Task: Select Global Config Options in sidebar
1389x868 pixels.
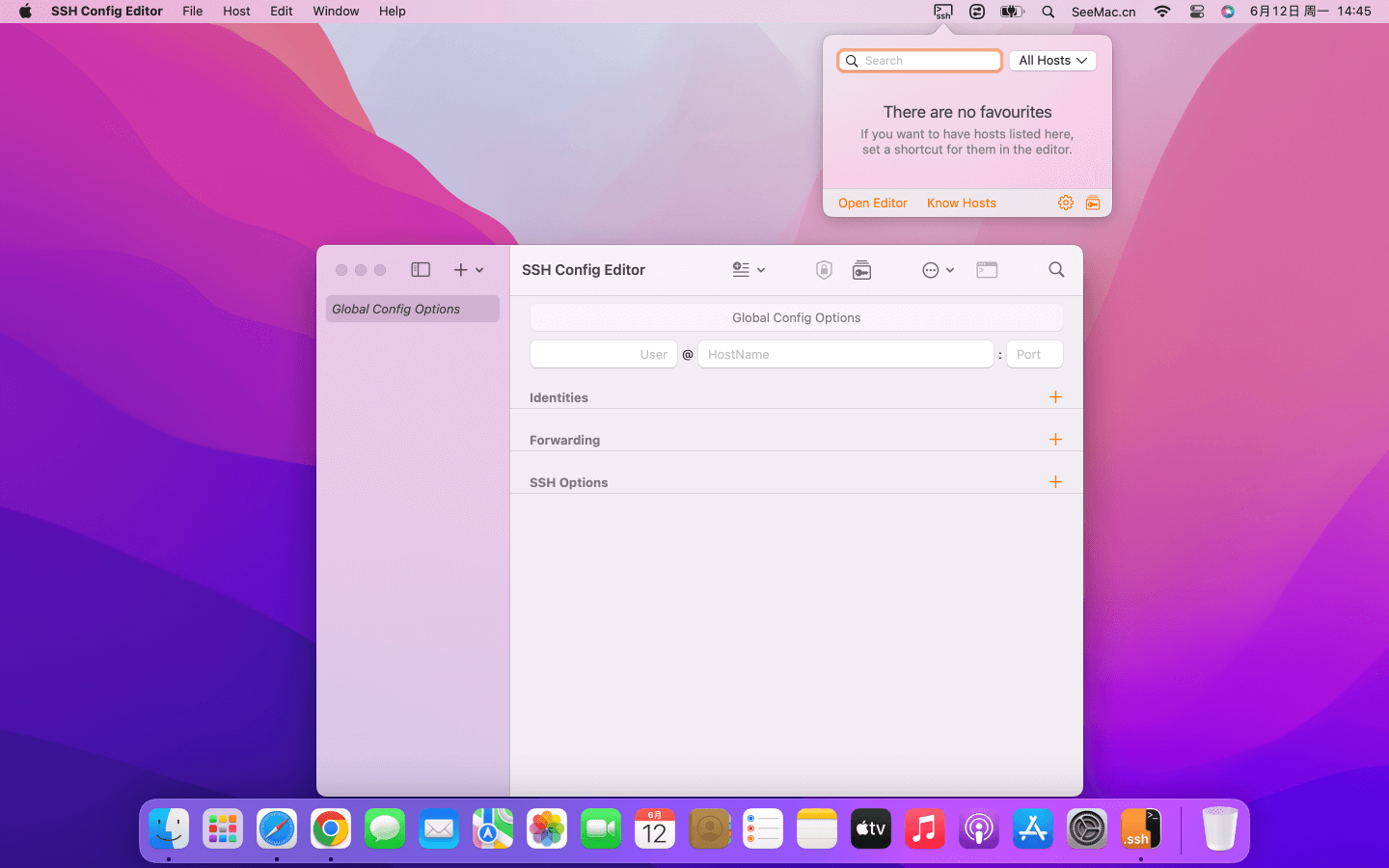Action: (x=412, y=309)
